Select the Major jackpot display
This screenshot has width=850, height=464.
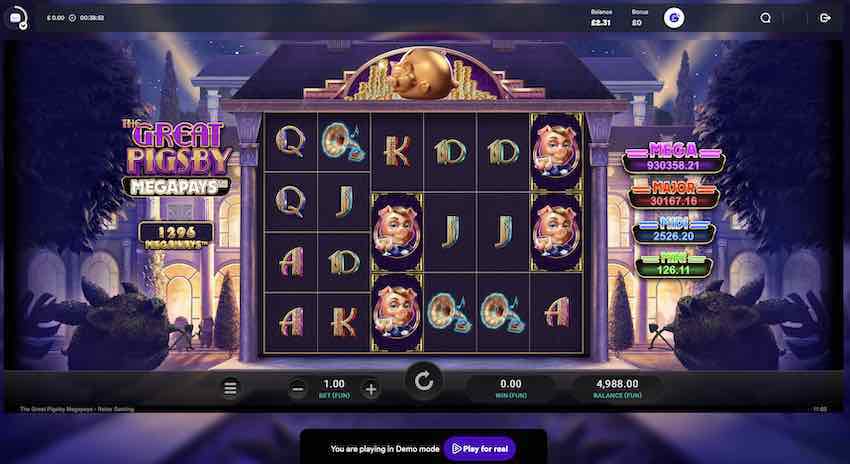point(673,195)
